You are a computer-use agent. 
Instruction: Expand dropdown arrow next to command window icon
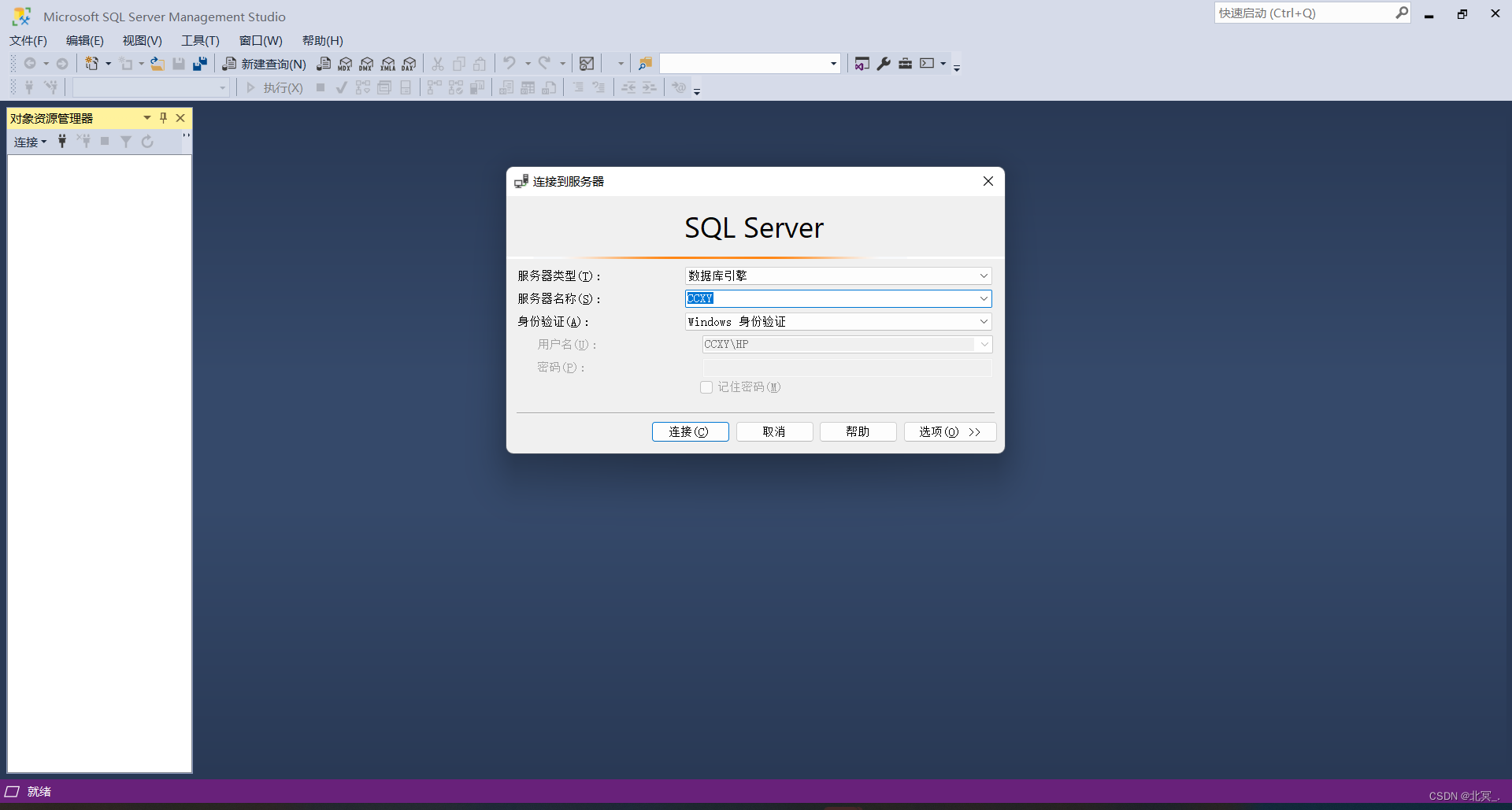click(943, 64)
